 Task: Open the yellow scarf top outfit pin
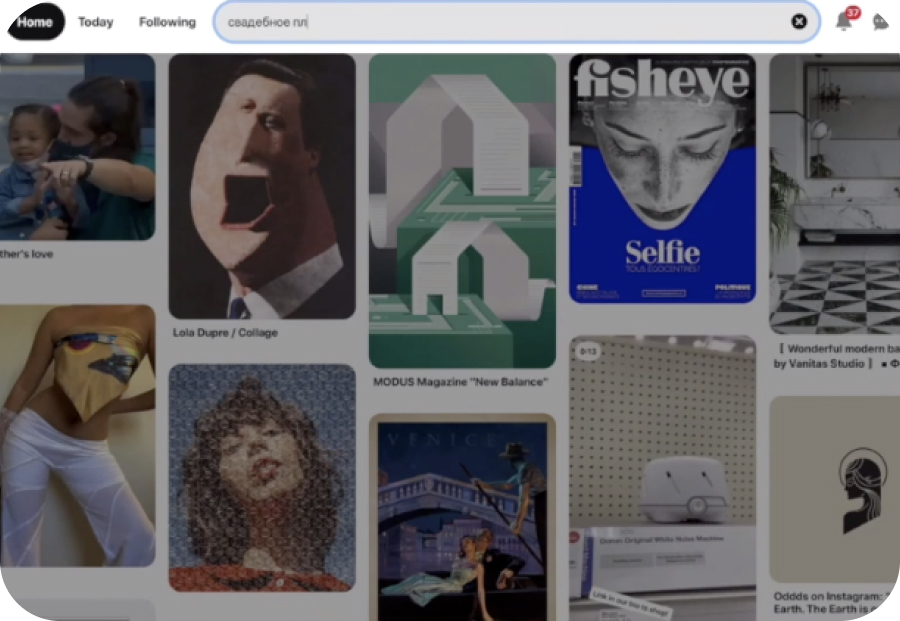click(77, 435)
